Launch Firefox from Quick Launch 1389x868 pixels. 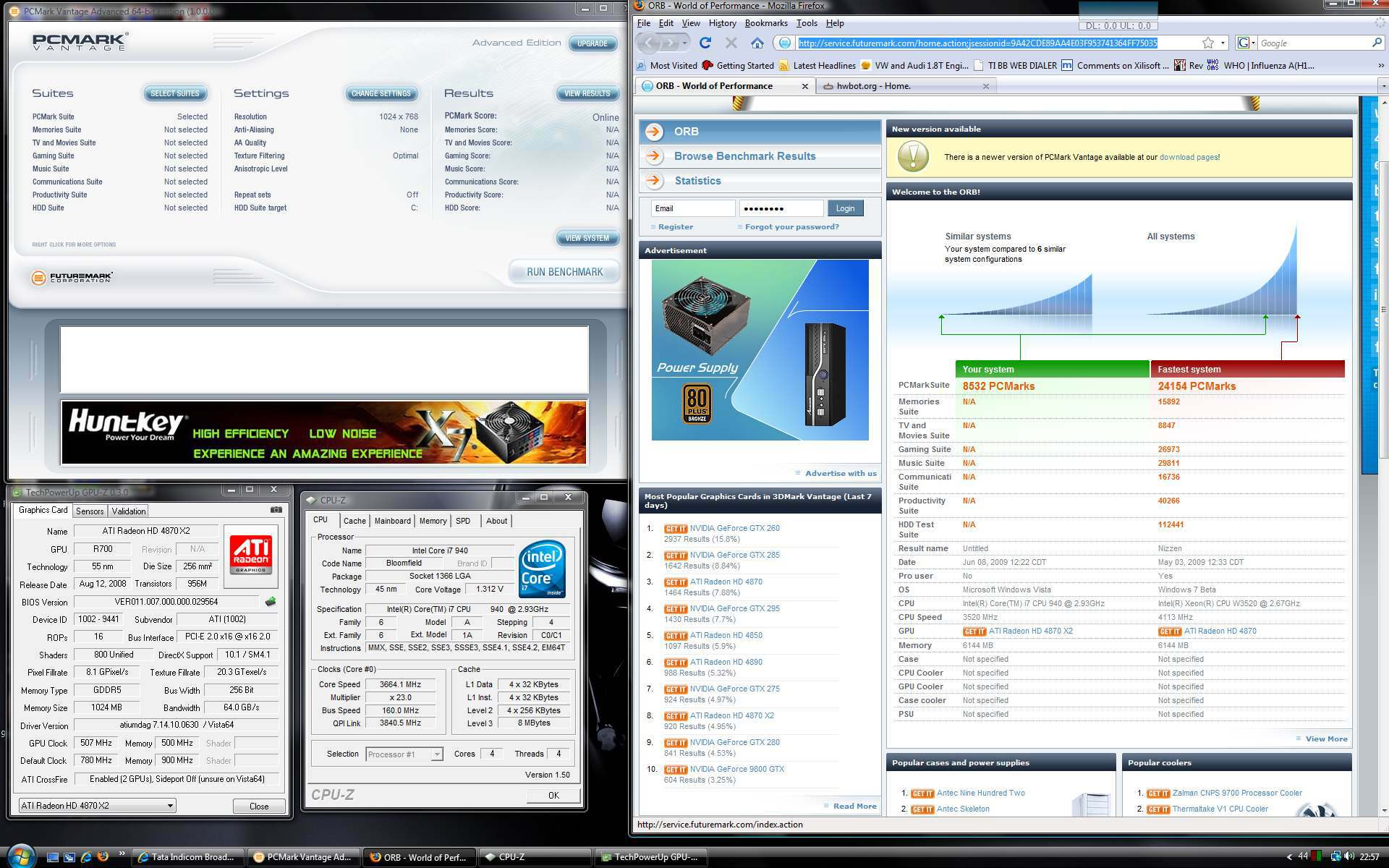tap(103, 856)
